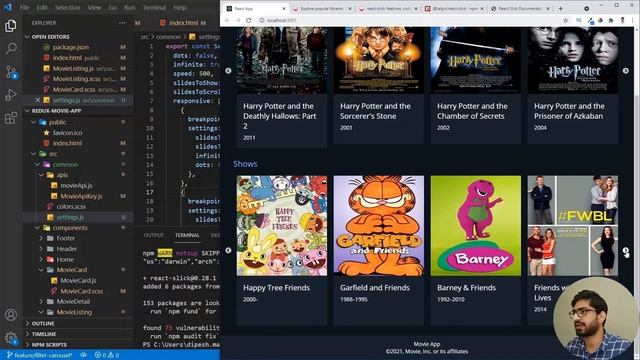640x360 pixels.
Task: Close the React App browser tab
Action: click(284, 9)
